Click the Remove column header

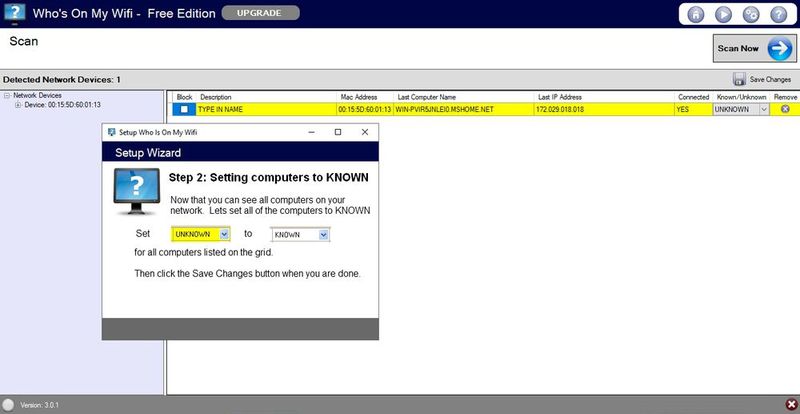pyautogui.click(x=785, y=97)
